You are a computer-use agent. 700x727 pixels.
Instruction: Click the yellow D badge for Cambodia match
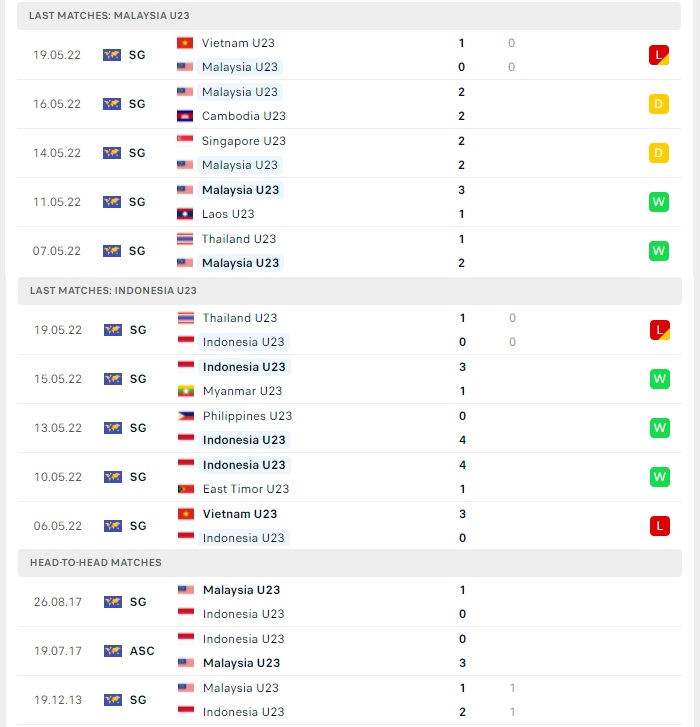pyautogui.click(x=659, y=104)
